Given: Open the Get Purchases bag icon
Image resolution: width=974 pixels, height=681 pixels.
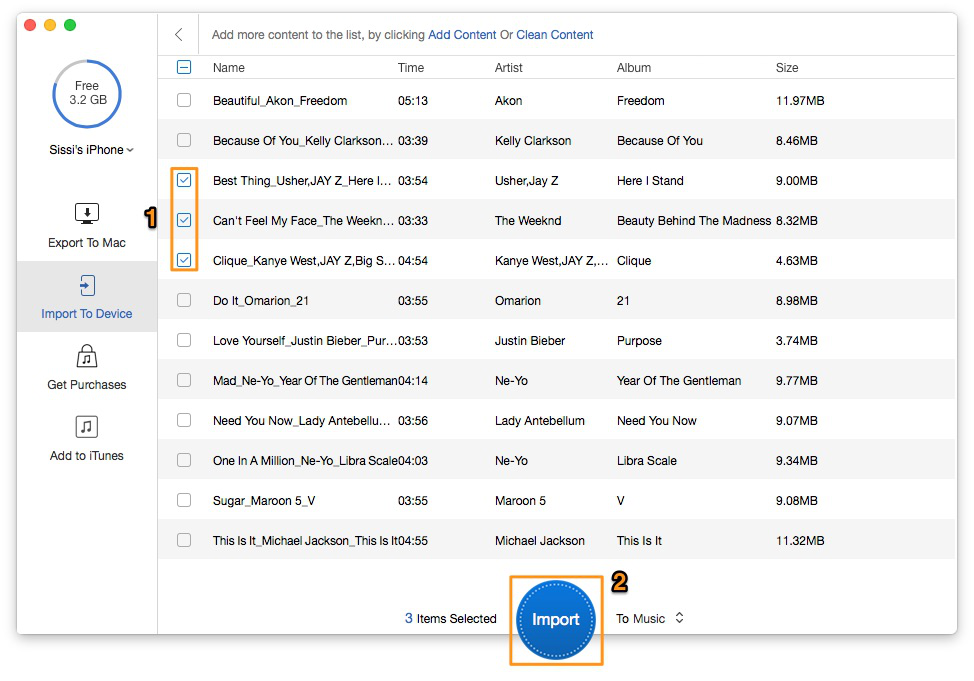Looking at the screenshot, I should pyautogui.click(x=87, y=357).
